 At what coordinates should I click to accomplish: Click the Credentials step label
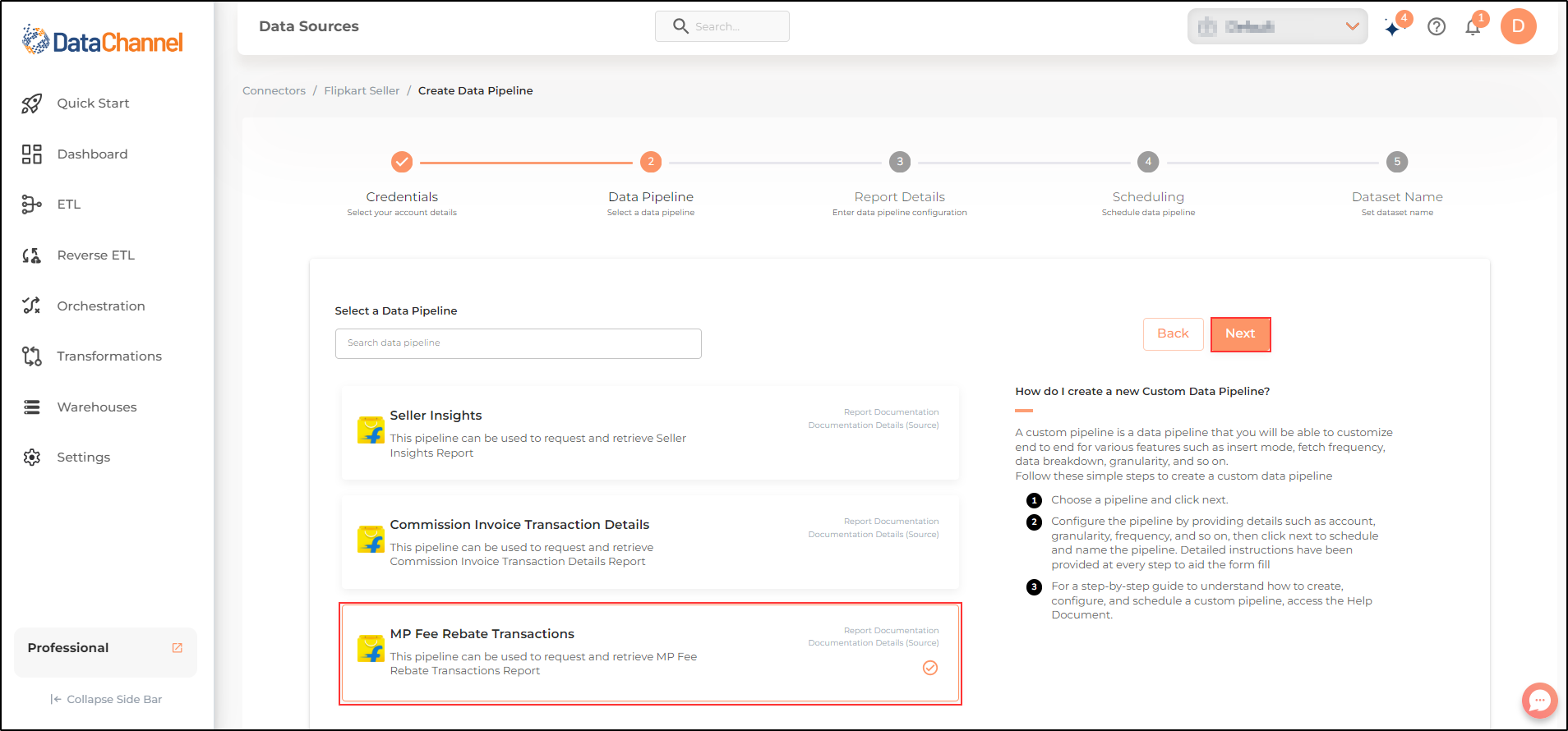(x=402, y=197)
